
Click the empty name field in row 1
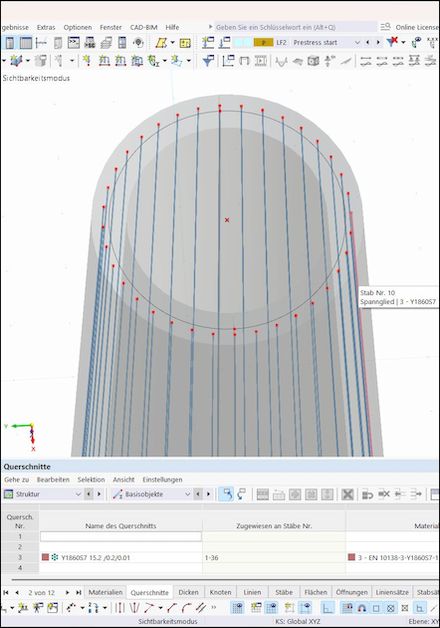(x=121, y=536)
